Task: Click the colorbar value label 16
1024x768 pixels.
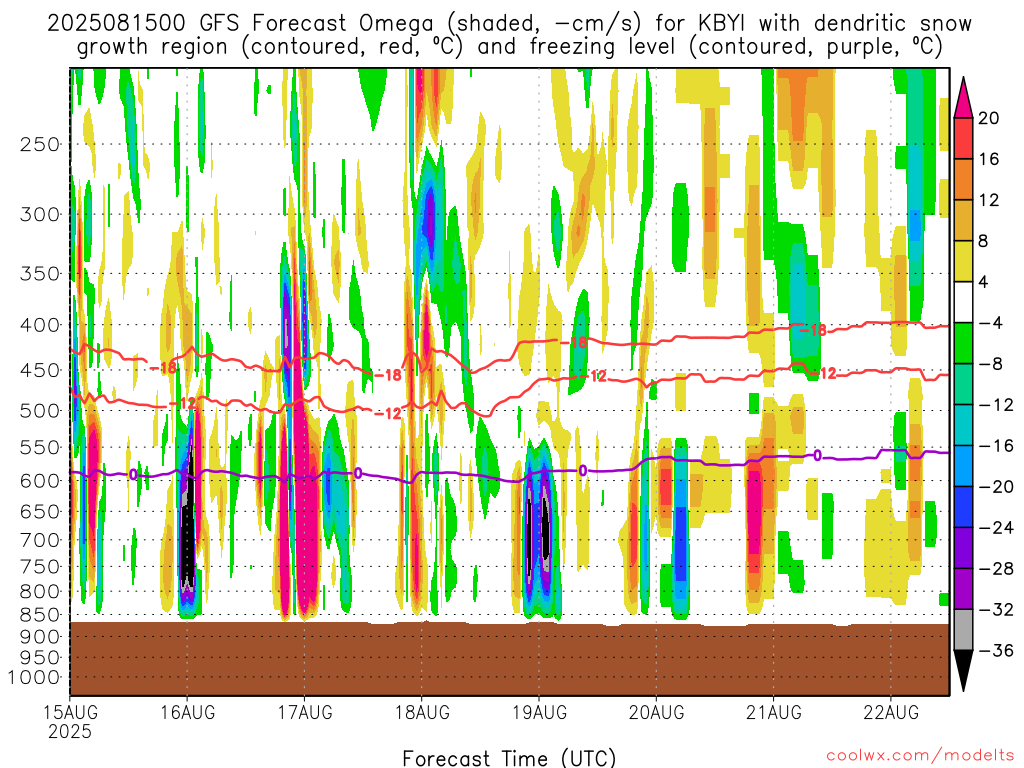Action: pyautogui.click(x=989, y=159)
